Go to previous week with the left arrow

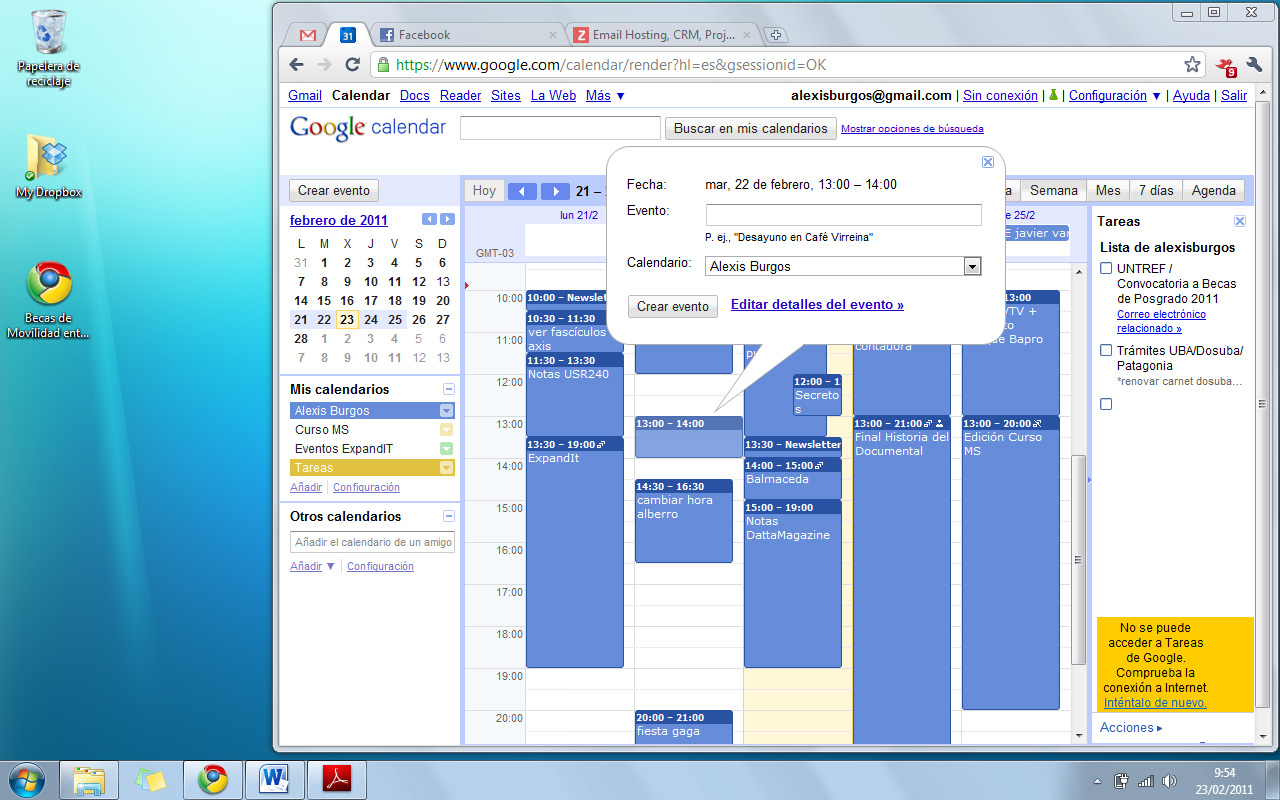(x=522, y=191)
